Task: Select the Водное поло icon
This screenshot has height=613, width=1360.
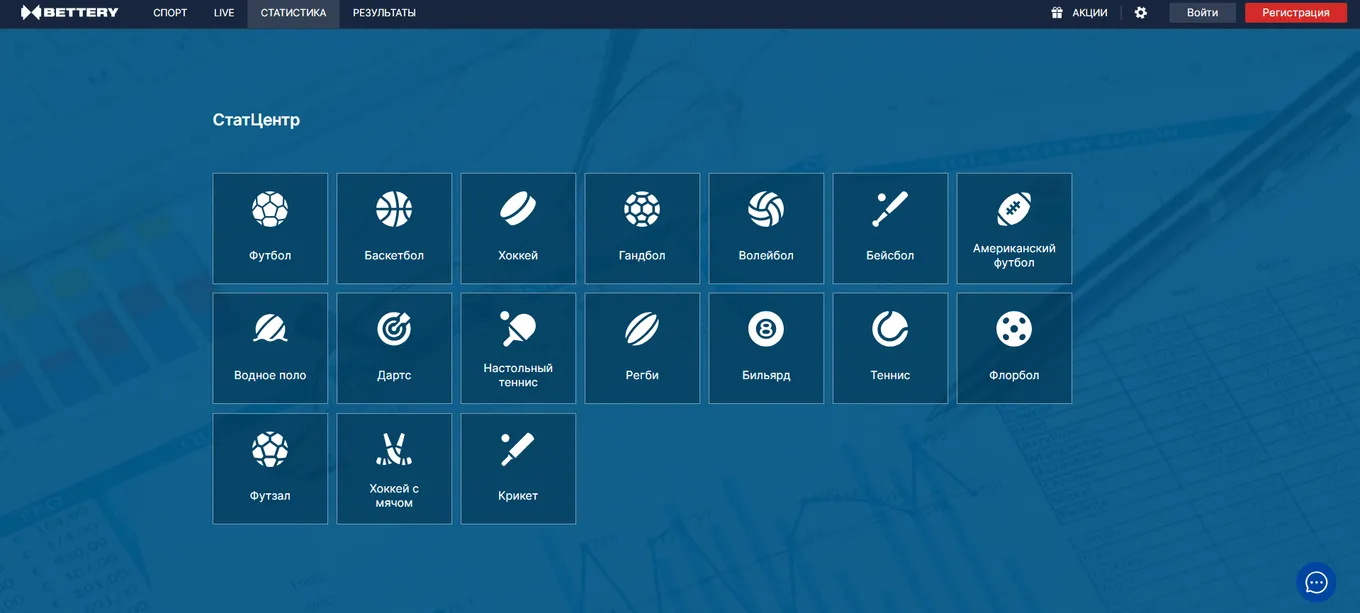Action: 270,329
